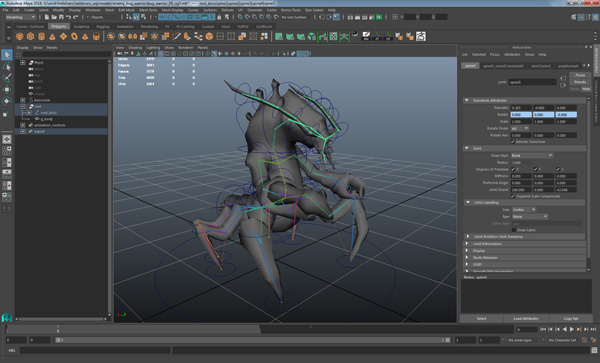Click the Select button at bottom
The width and height of the screenshot is (600, 363).
pos(481,318)
